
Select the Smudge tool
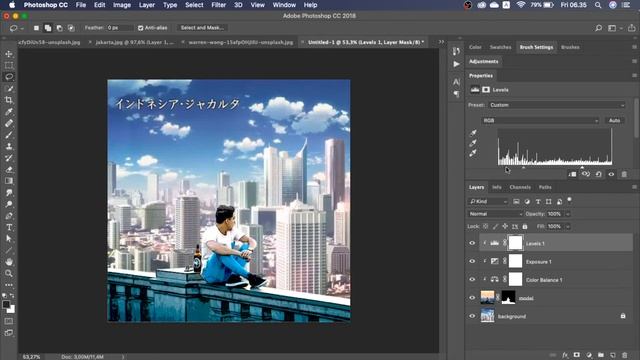tap(9, 193)
